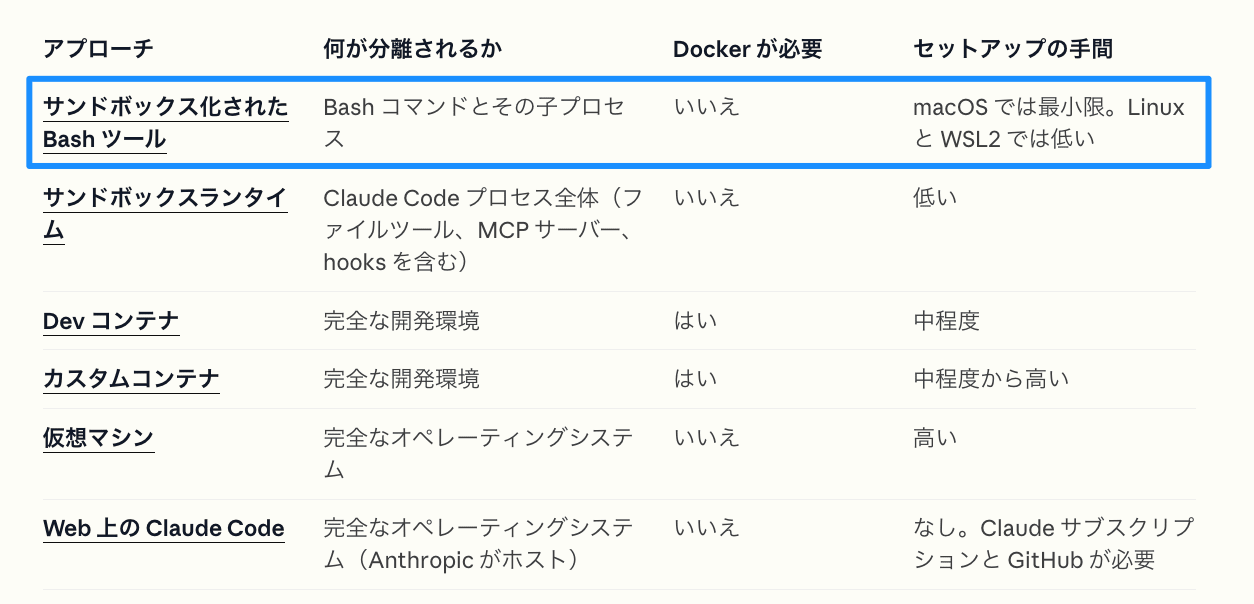This screenshot has height=604, width=1254.
Task: Click はい in the カスタムコンテナ row
Action: coord(695,379)
